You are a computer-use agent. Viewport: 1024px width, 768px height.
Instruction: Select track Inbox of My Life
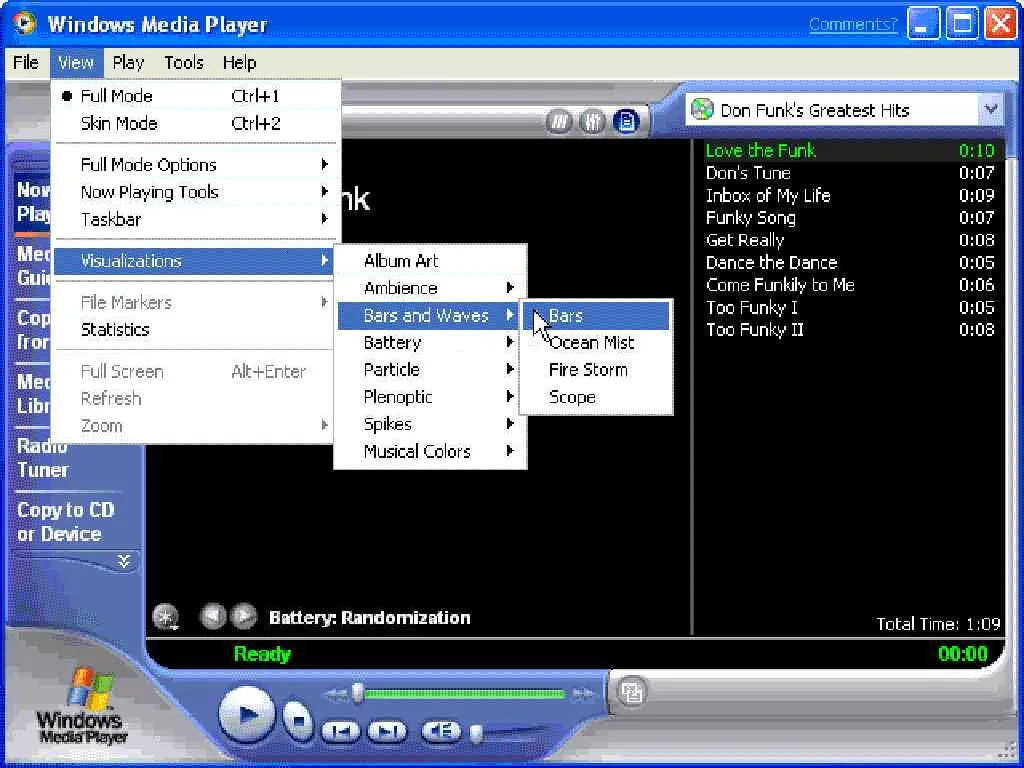(x=849, y=195)
